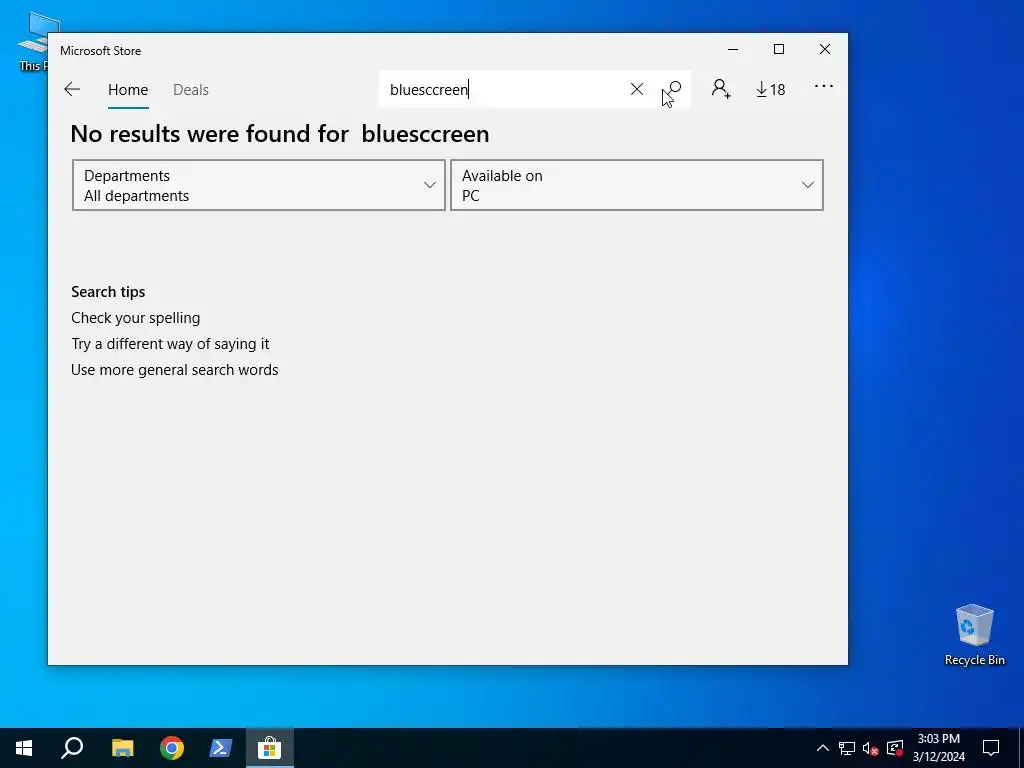The width and height of the screenshot is (1024, 768).
Task: Click the 'Check your spelling' tip
Action: pos(136,318)
